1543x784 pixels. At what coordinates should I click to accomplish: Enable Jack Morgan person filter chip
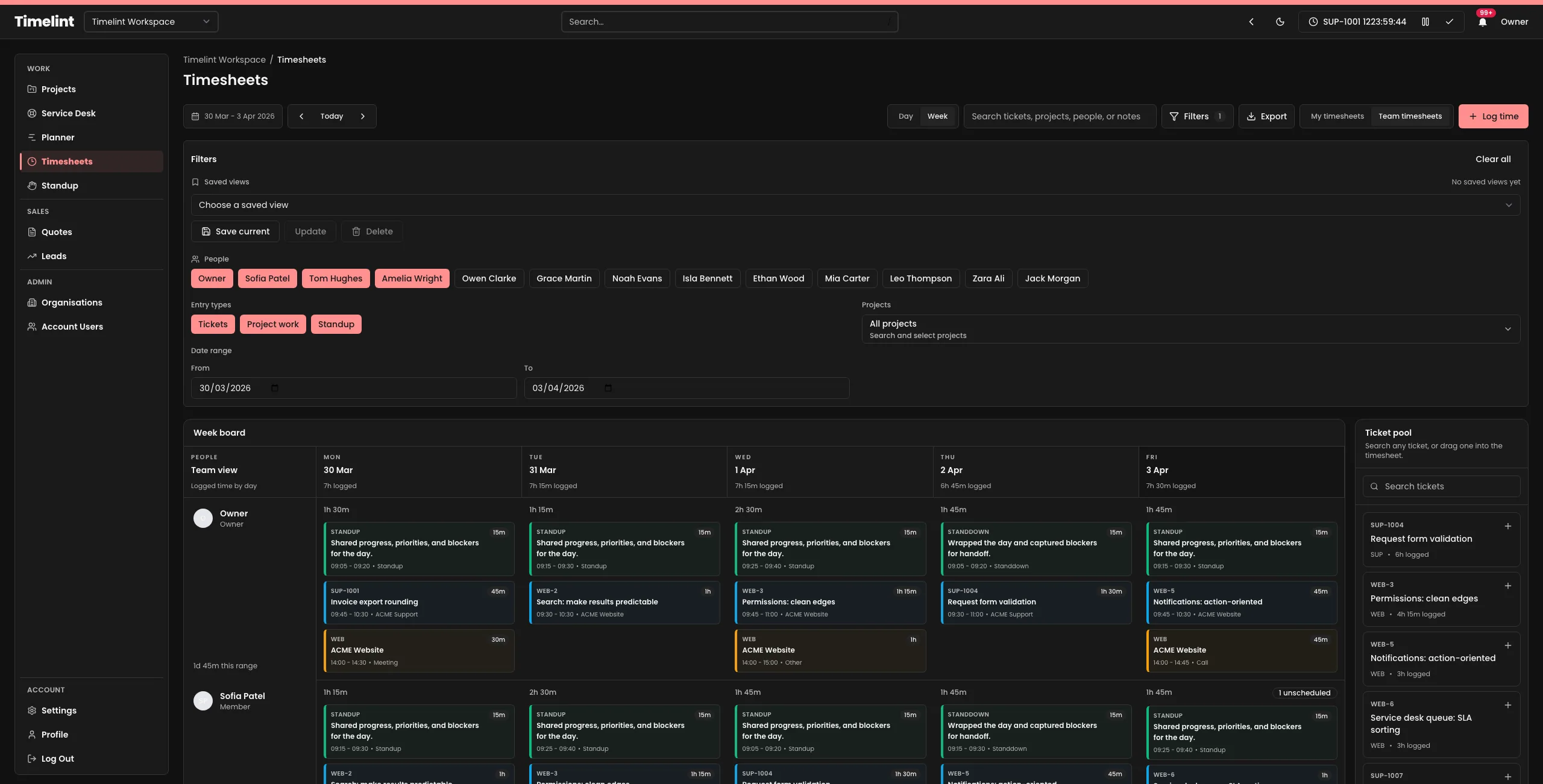tap(1052, 278)
